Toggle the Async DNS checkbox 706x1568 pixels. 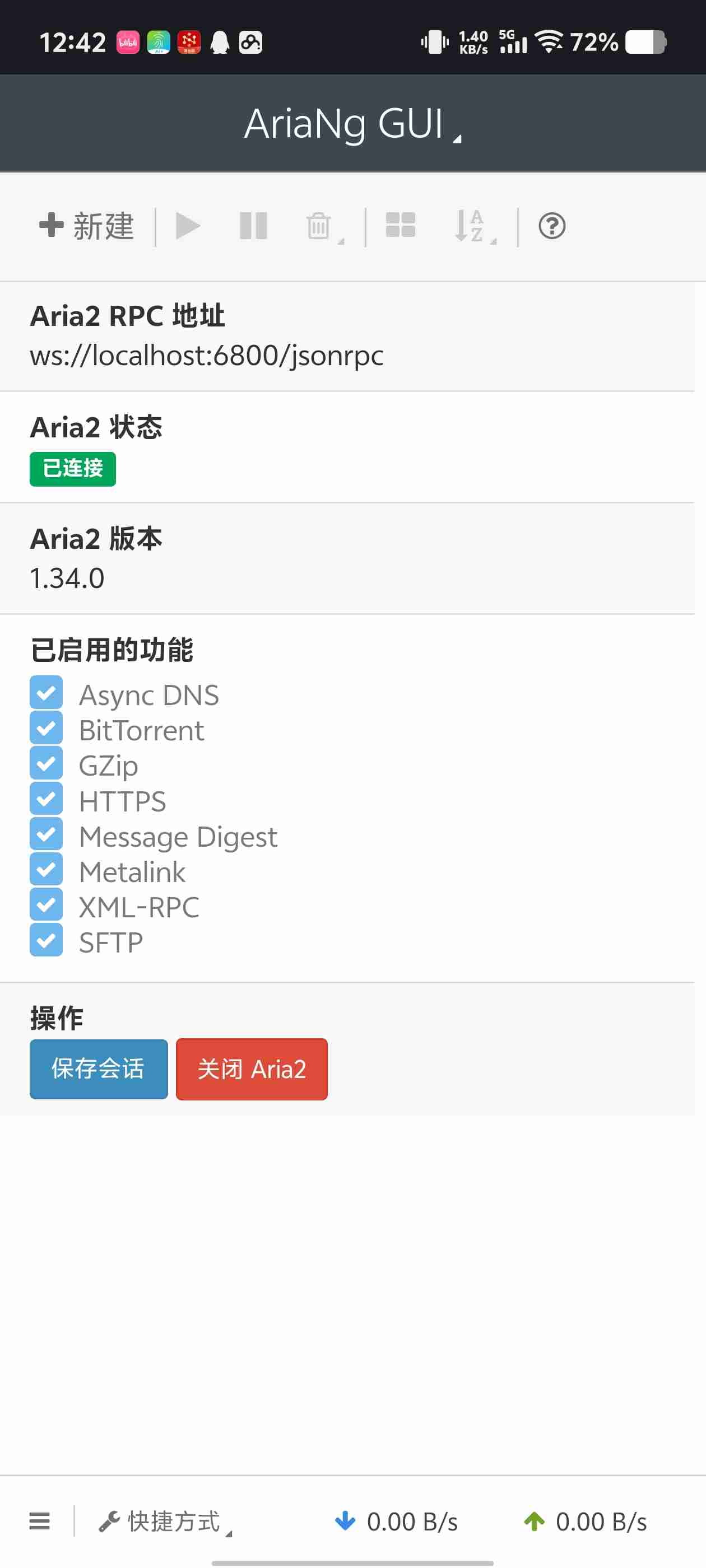(x=47, y=693)
